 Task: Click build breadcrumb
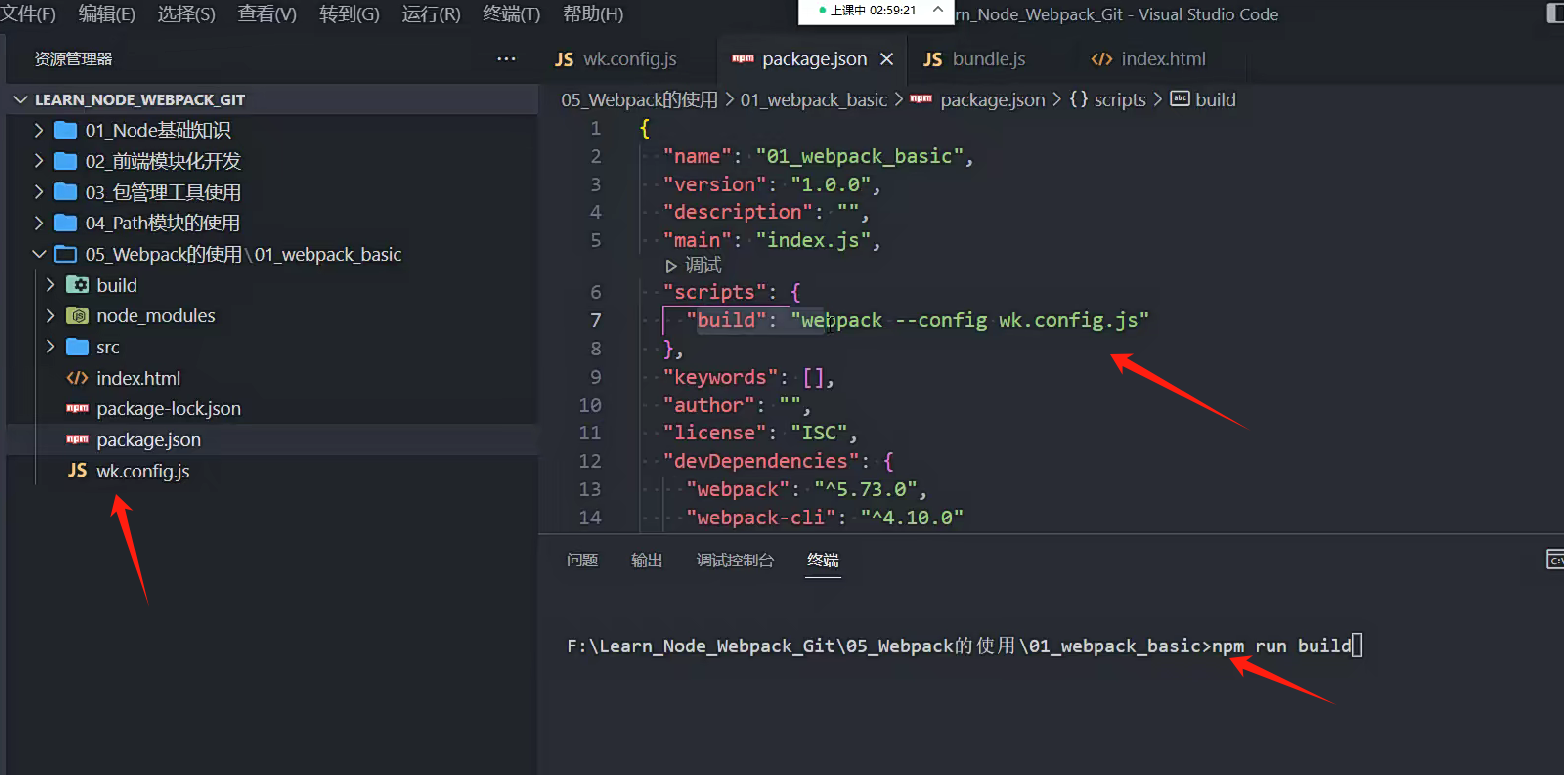click(1216, 100)
